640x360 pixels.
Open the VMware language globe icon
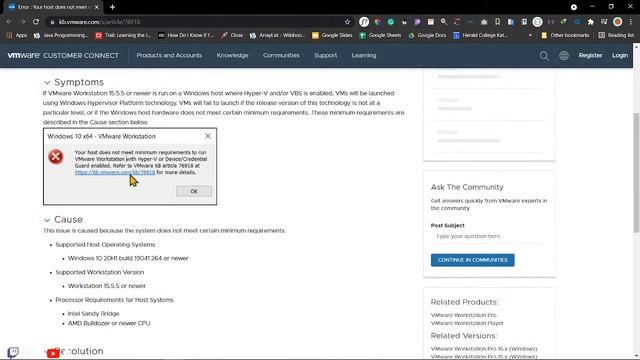[564, 56]
